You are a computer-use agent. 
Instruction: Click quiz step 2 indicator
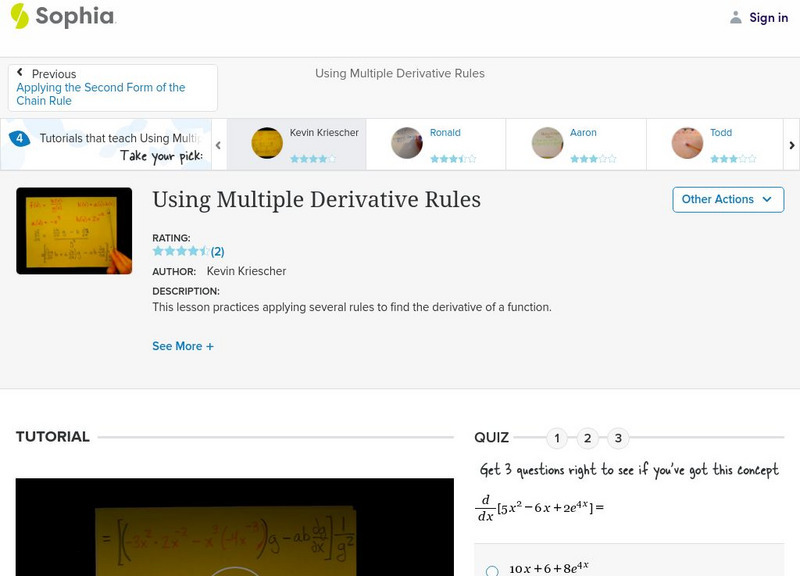pyautogui.click(x=588, y=437)
